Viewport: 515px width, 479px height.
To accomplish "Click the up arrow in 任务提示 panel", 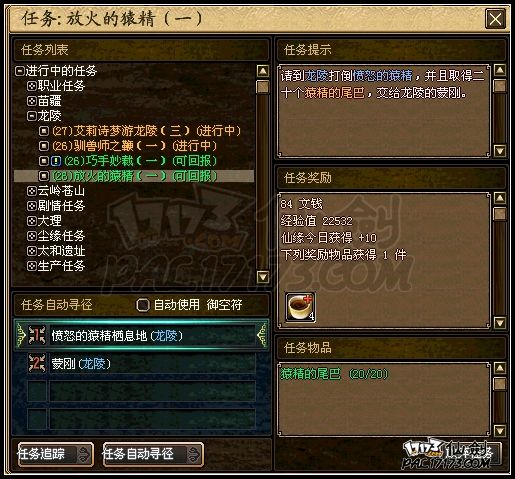I will (x=500, y=70).
